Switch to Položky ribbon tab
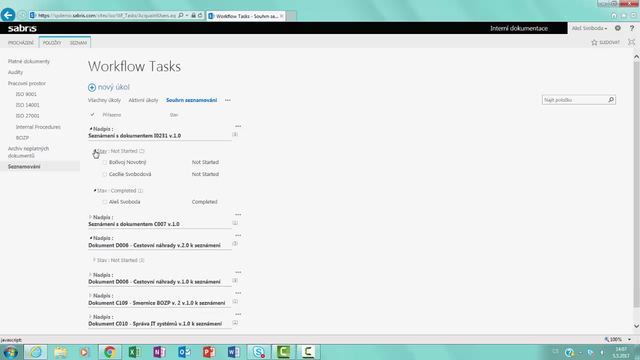Viewport: 640px width, 360px height. (52, 43)
